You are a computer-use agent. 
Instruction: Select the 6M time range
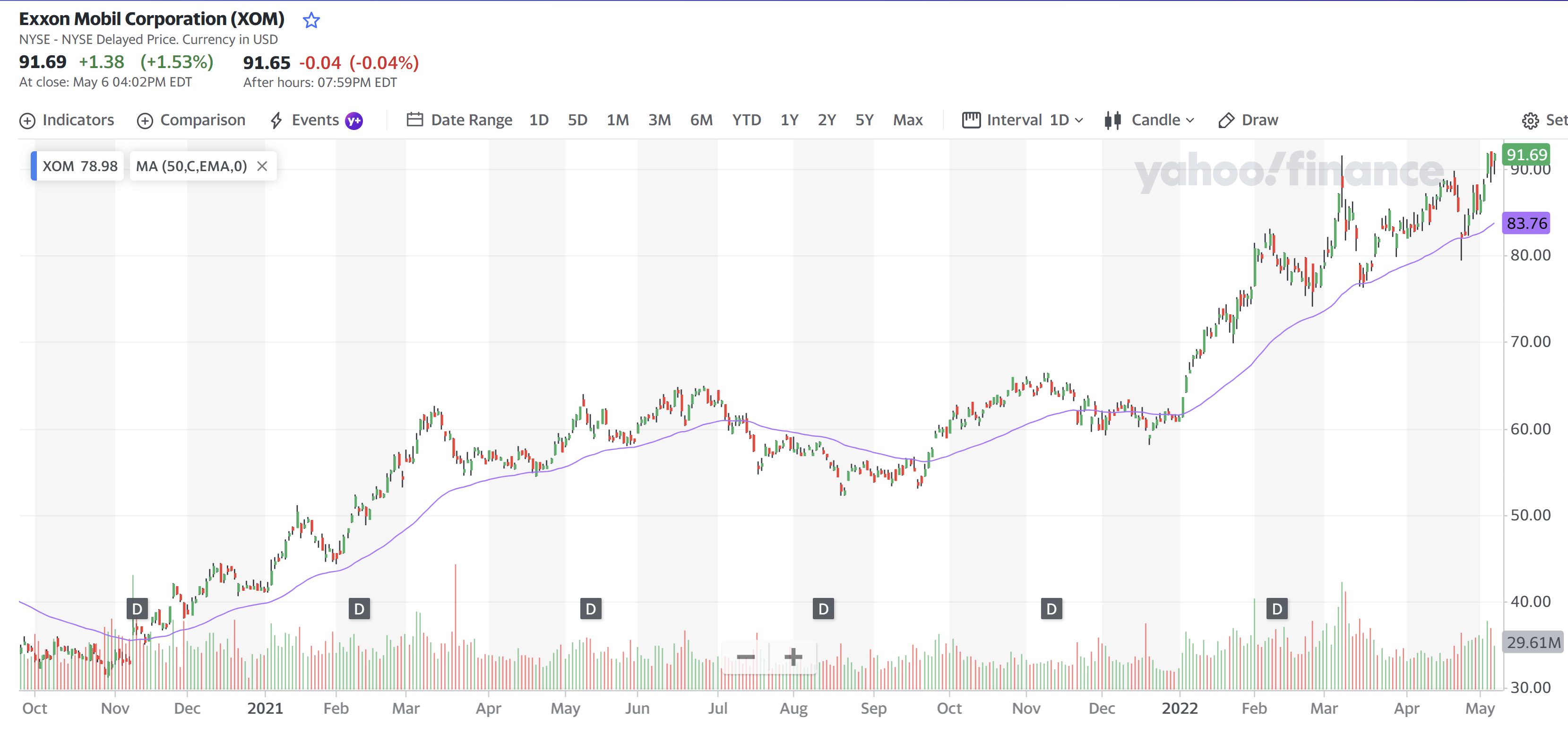[701, 120]
